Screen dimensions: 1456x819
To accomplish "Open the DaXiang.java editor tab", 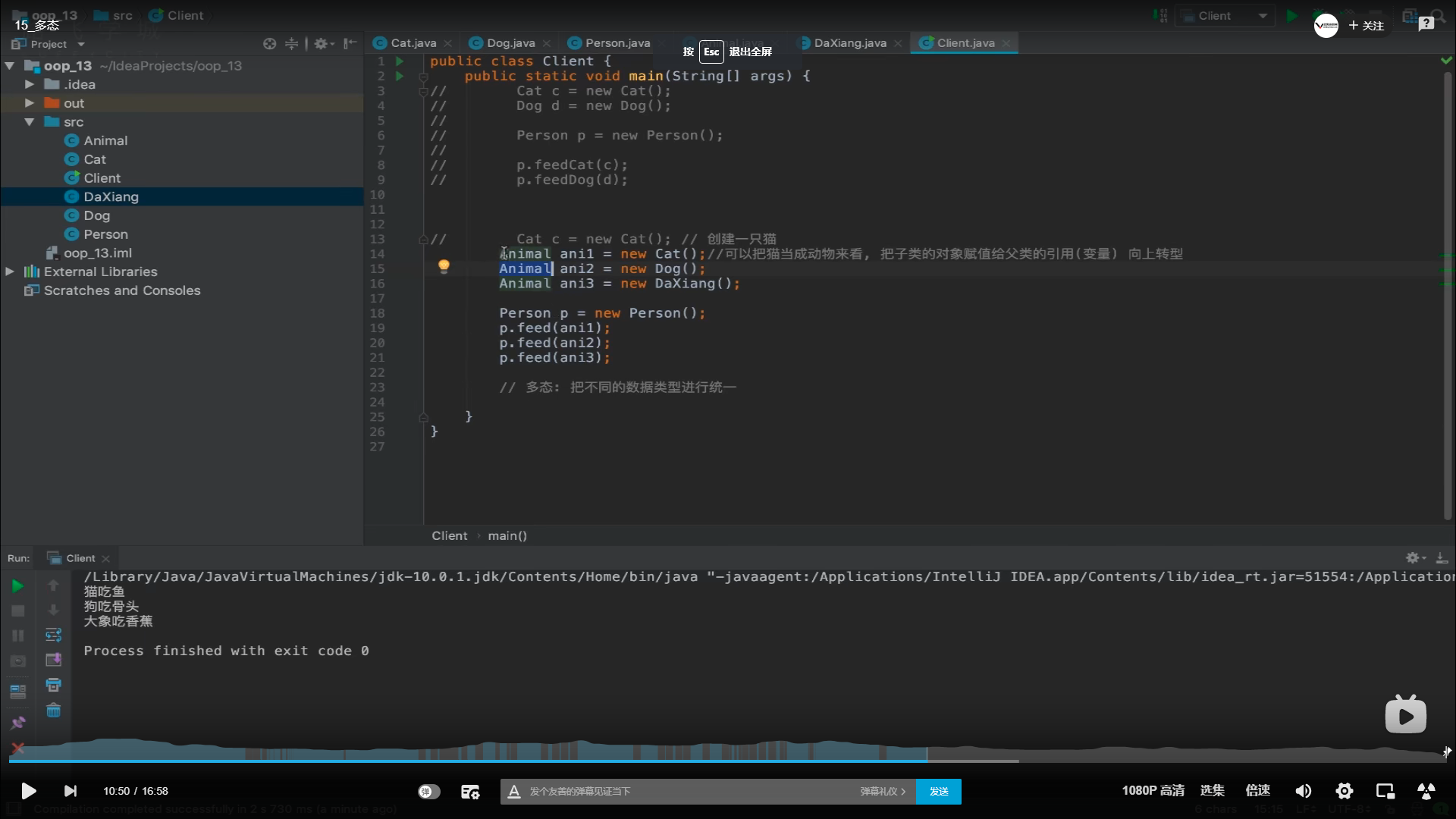I will coord(849,43).
